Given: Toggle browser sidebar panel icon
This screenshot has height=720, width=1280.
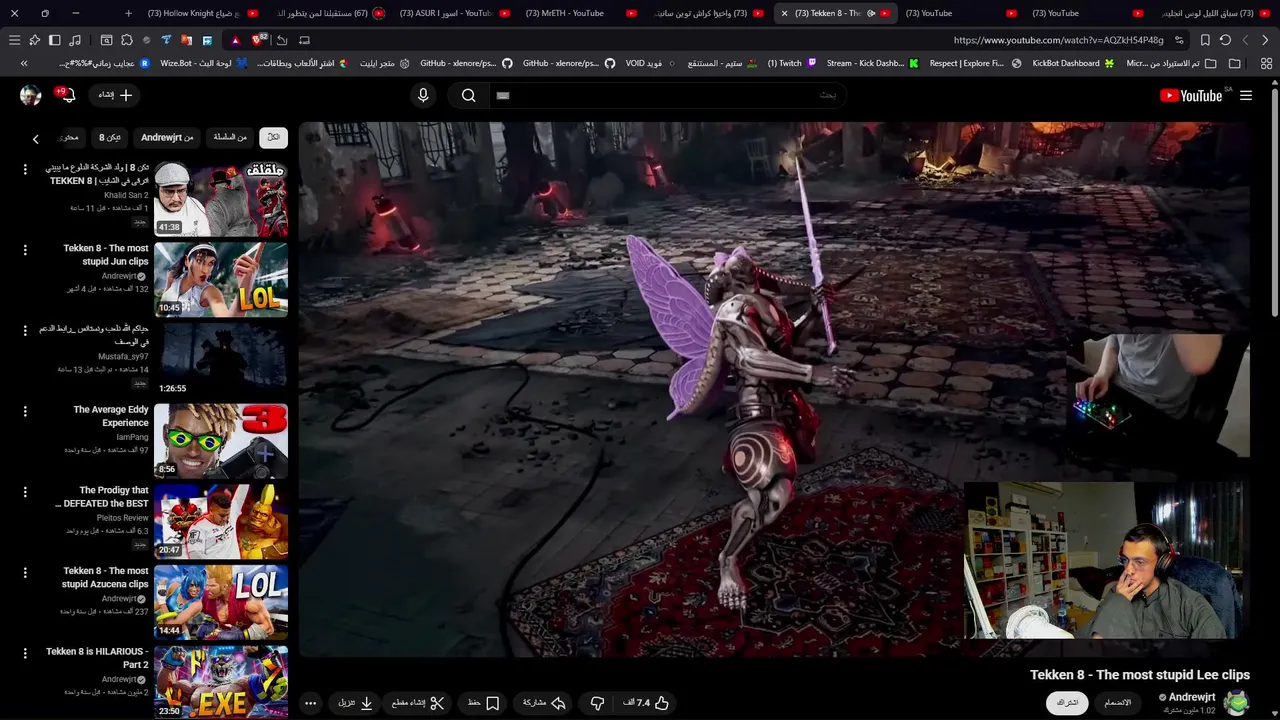Looking at the screenshot, I should click(x=54, y=40).
